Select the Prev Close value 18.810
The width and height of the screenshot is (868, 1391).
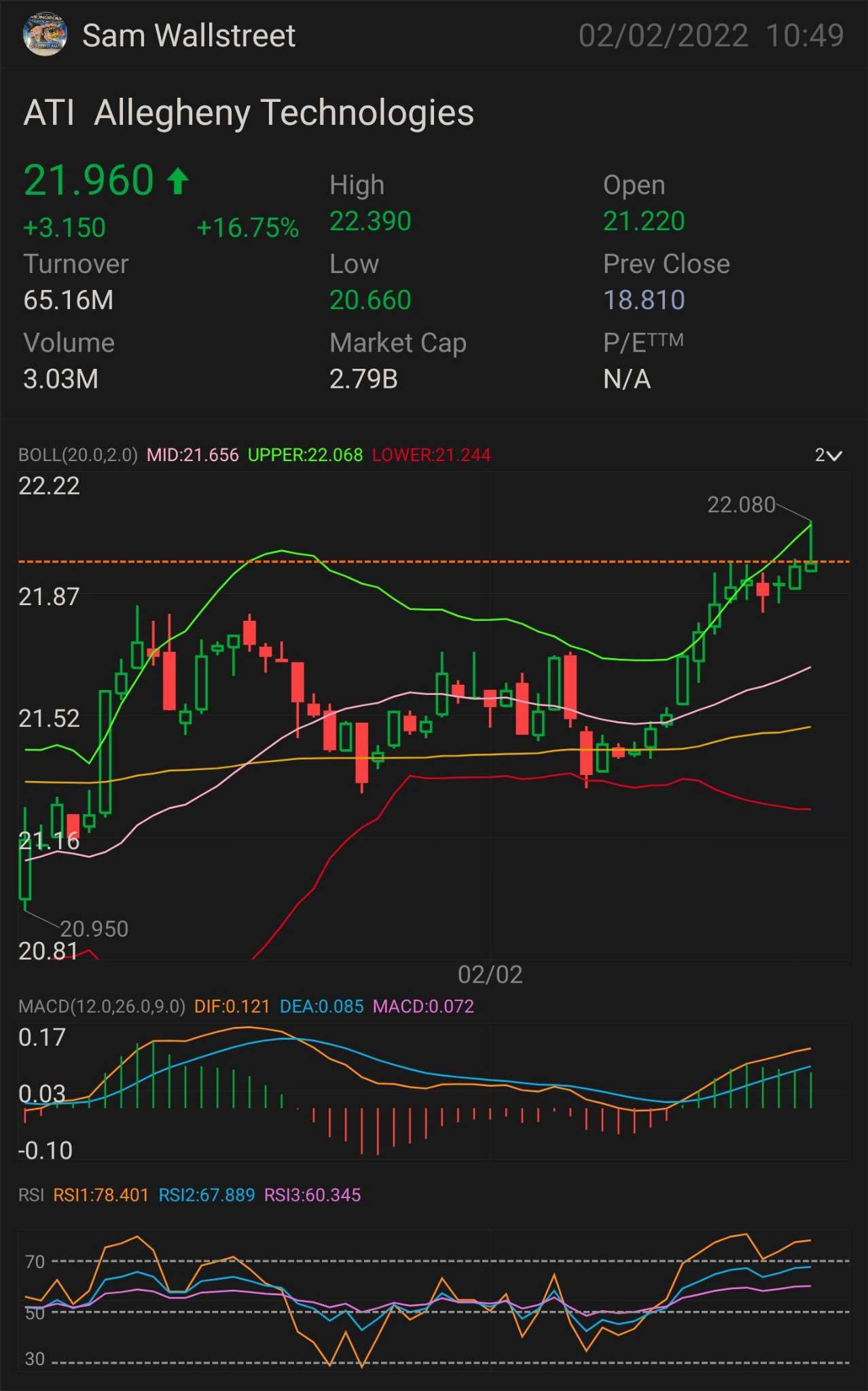pos(644,300)
